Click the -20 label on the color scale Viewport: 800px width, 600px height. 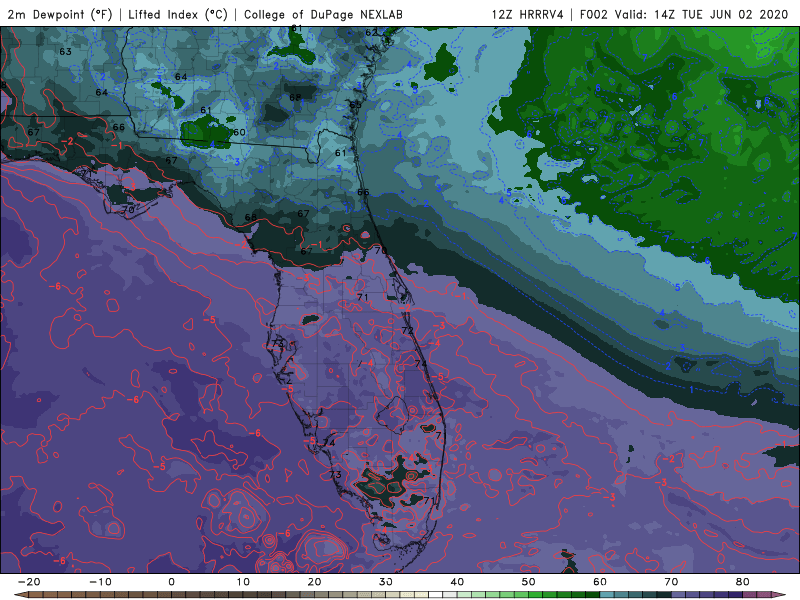29,582
